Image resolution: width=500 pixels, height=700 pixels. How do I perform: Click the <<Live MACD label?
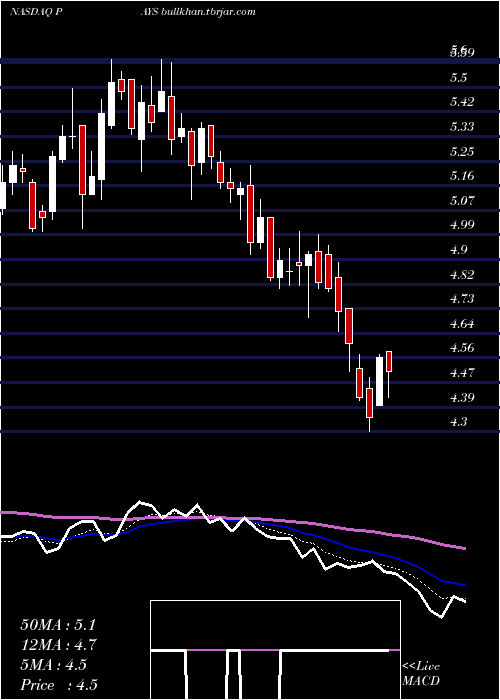point(421,674)
